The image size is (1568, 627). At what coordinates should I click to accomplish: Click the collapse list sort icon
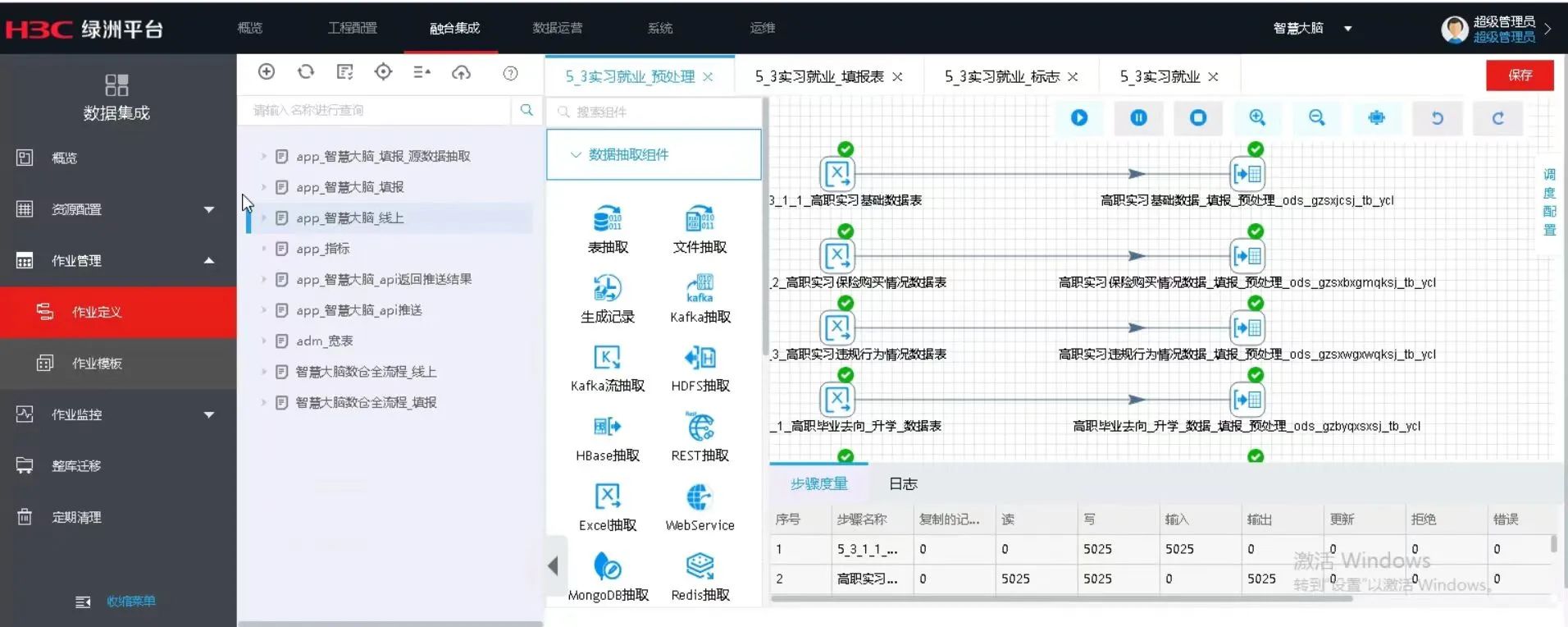point(422,72)
